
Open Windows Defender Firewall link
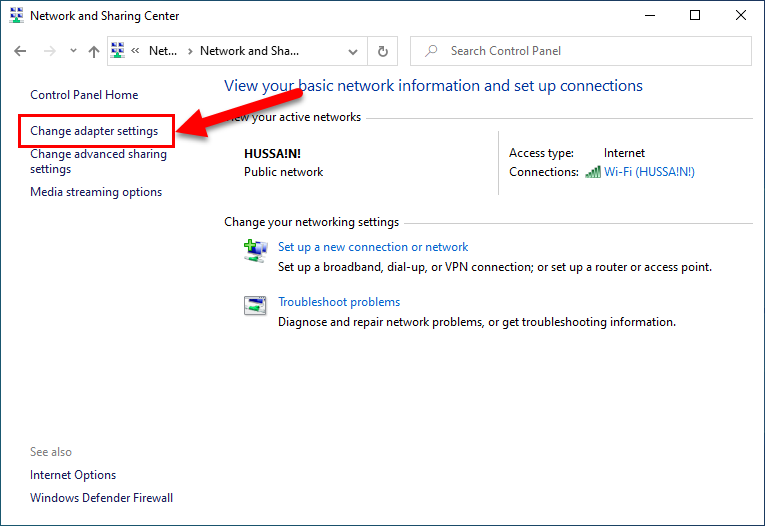pyautogui.click(x=101, y=498)
